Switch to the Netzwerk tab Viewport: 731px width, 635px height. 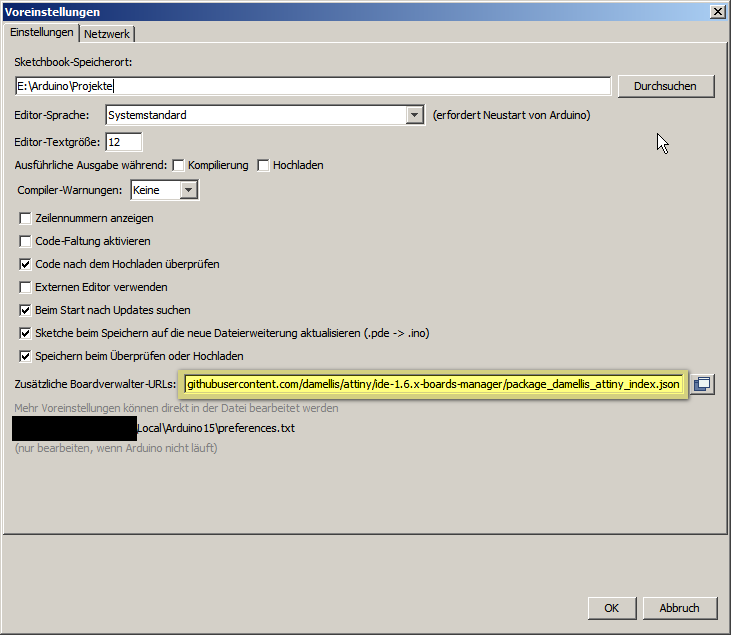coord(107,34)
